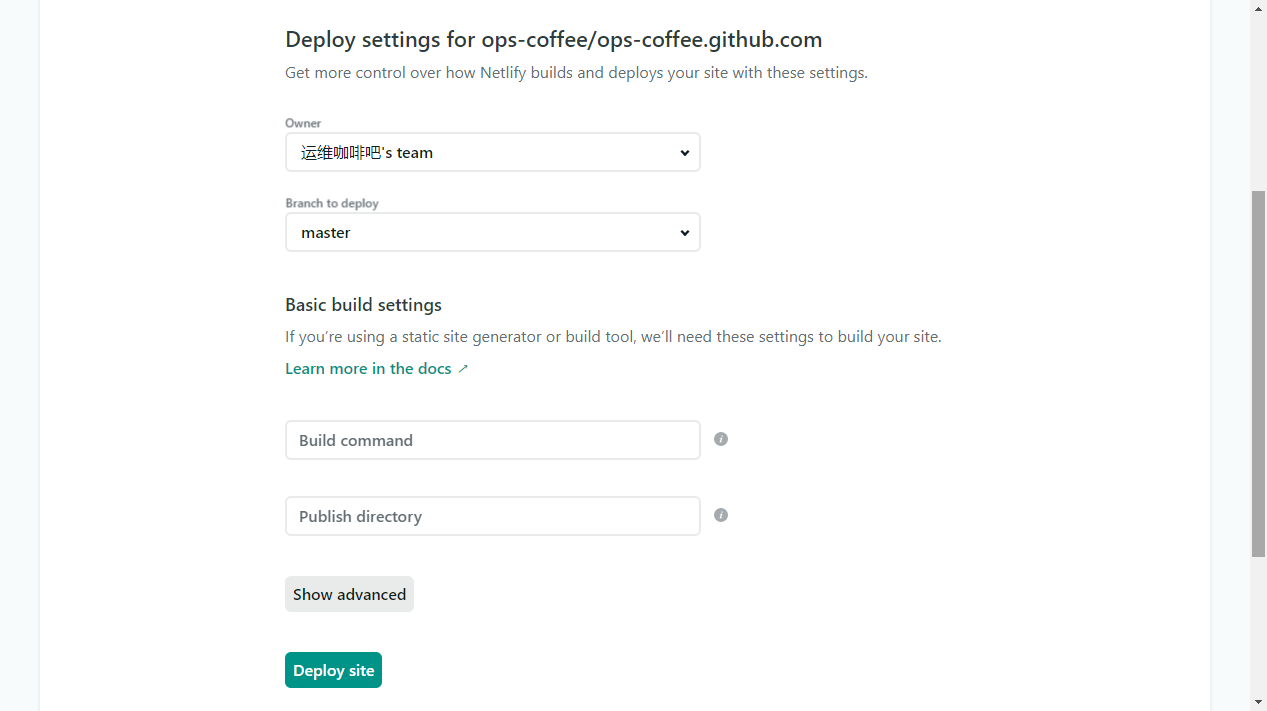Click the scrollbar up arrow

point(1258,8)
